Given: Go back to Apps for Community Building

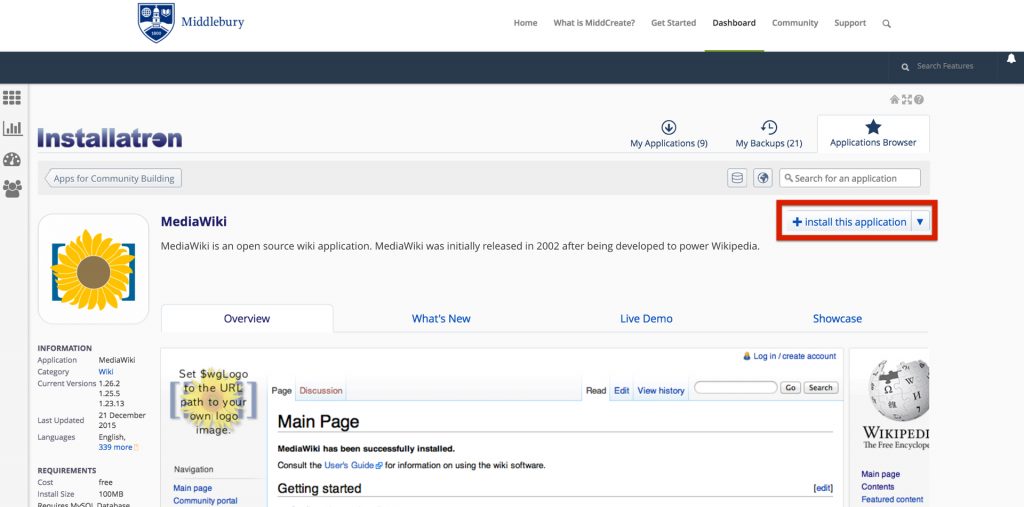Looking at the screenshot, I should point(114,178).
